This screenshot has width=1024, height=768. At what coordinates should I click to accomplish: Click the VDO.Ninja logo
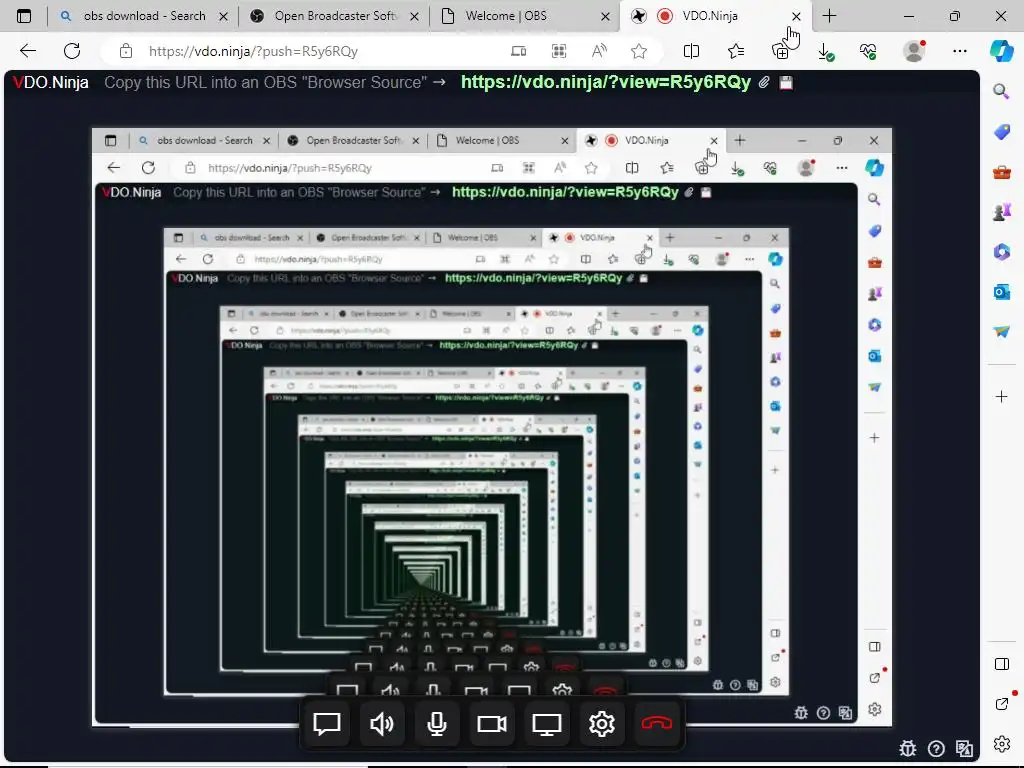click(51, 83)
